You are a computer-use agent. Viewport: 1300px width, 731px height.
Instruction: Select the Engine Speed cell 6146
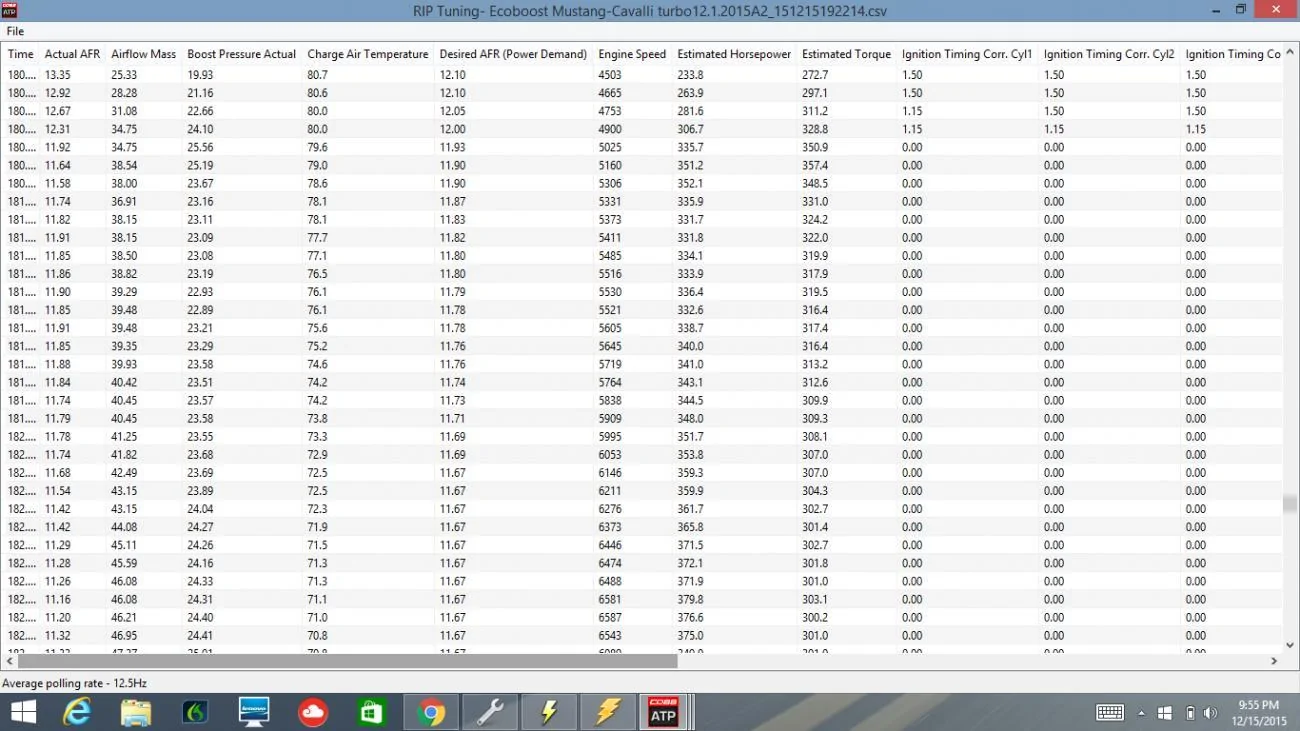[610, 473]
